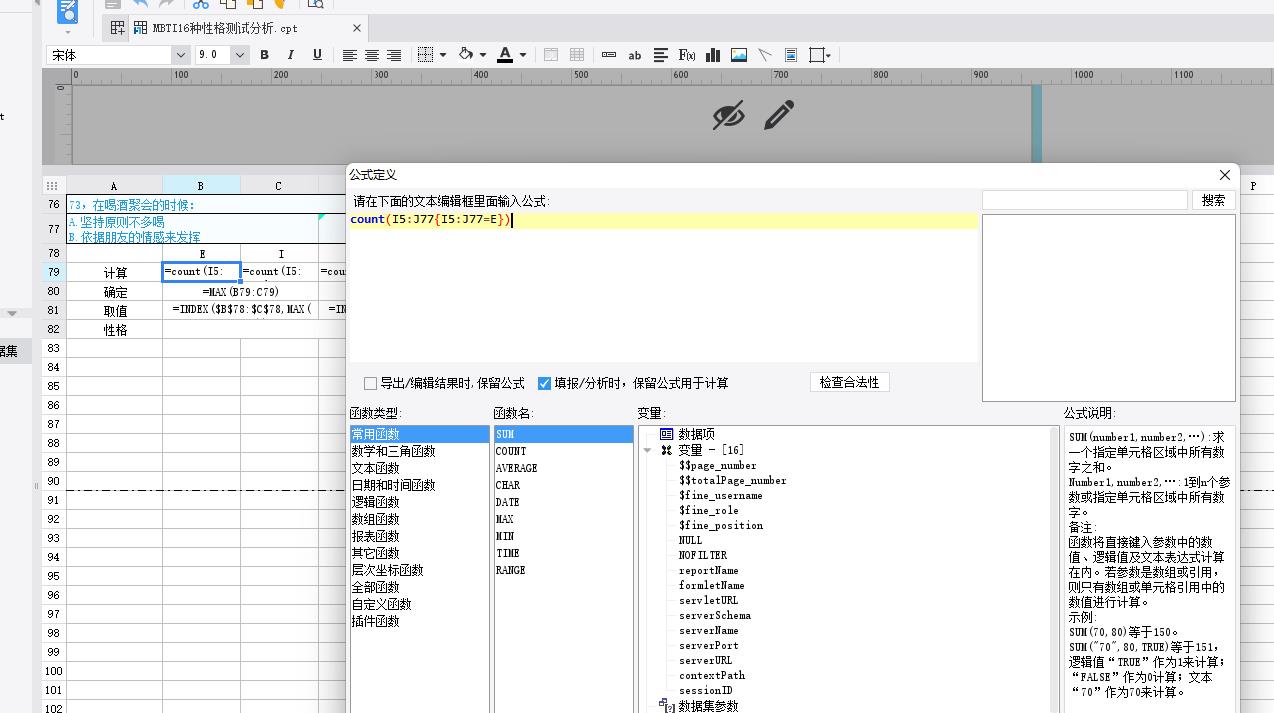Select the sessionID variable
The height and width of the screenshot is (713, 1274).
coord(706,690)
